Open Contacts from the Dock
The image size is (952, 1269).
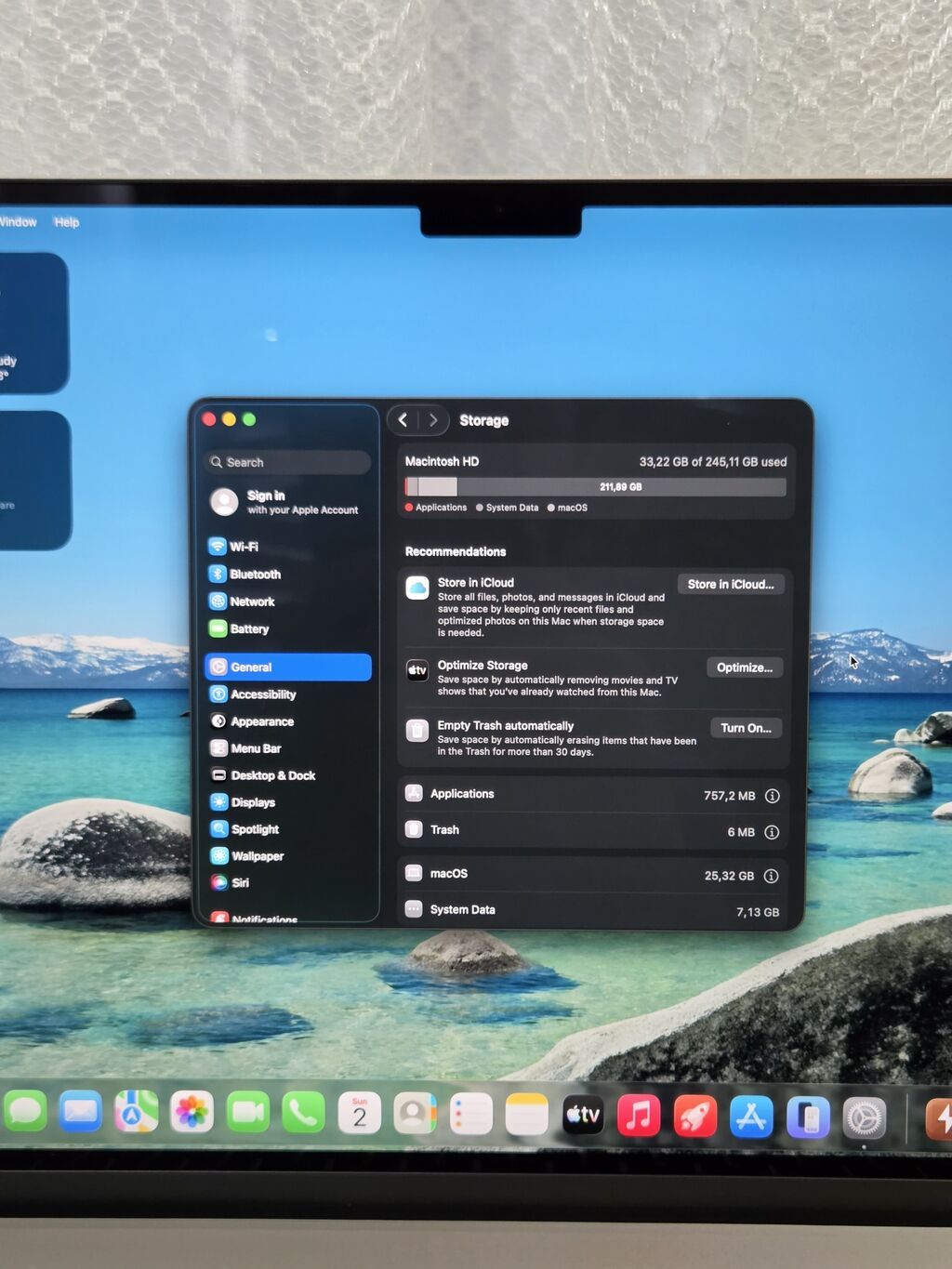415,1113
